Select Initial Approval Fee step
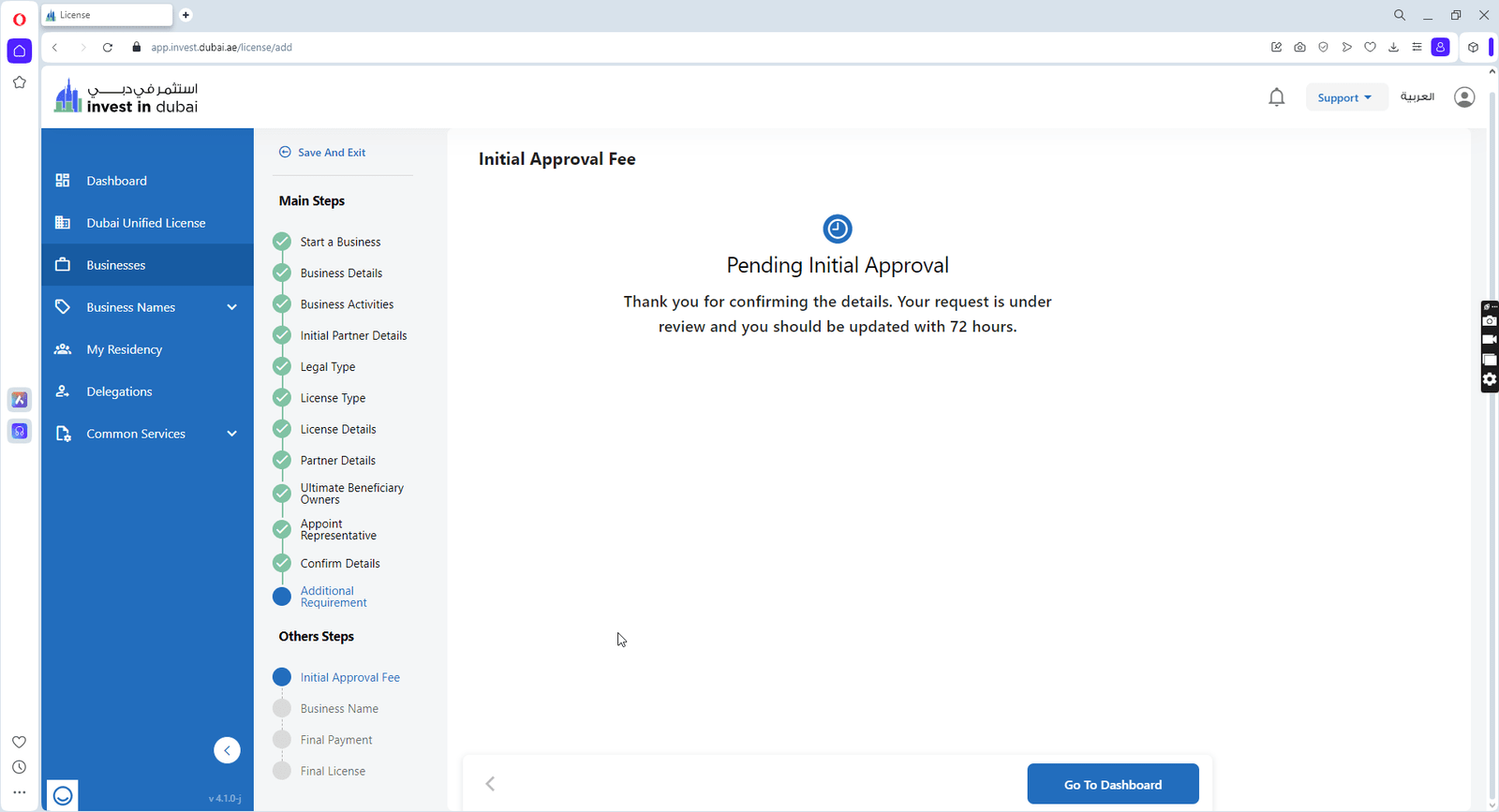This screenshot has height=812, width=1499. click(x=349, y=677)
